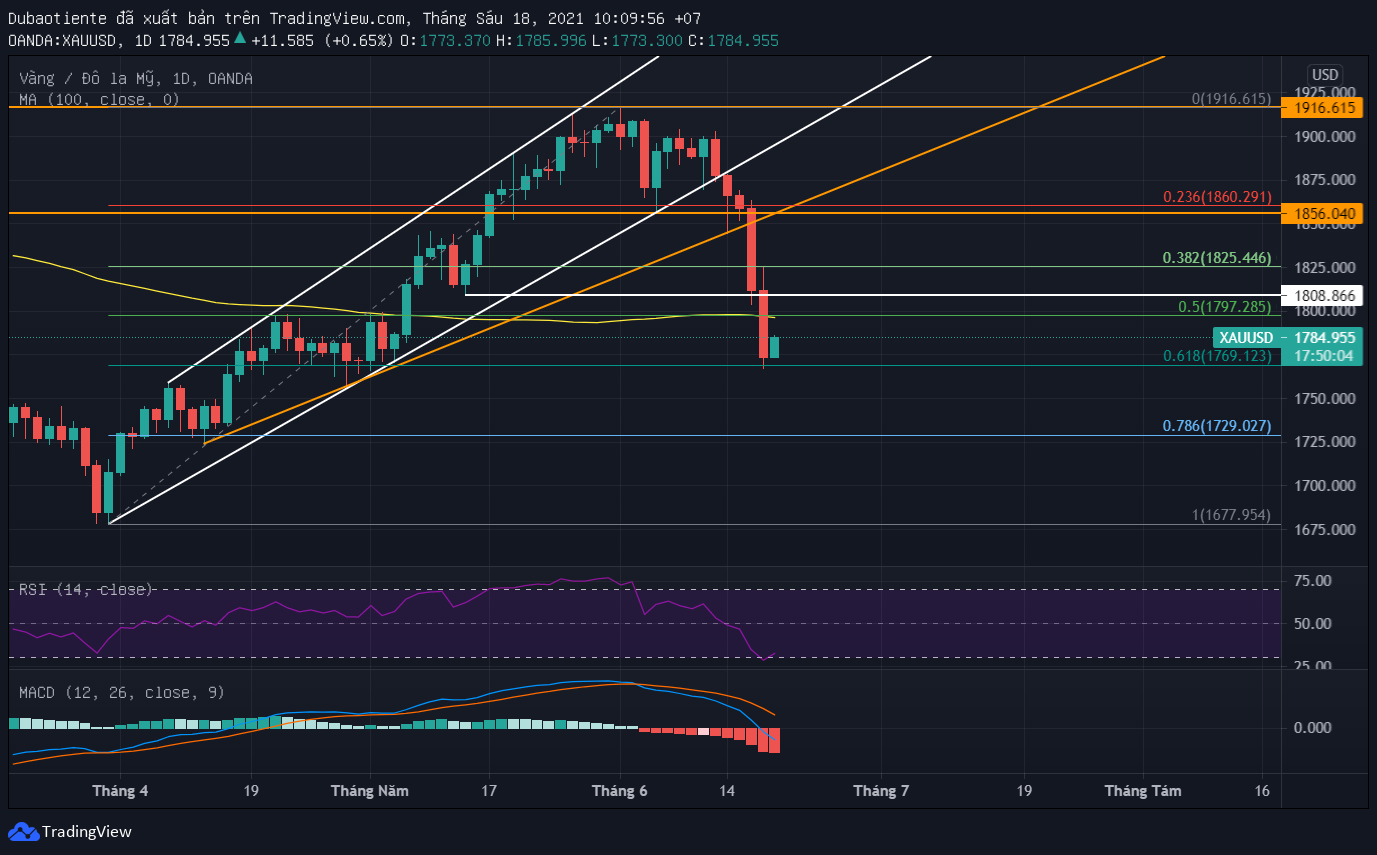The height and width of the screenshot is (855, 1377).
Task: Click the Fibonacci 0(1916.615) level label
Action: click(1231, 99)
